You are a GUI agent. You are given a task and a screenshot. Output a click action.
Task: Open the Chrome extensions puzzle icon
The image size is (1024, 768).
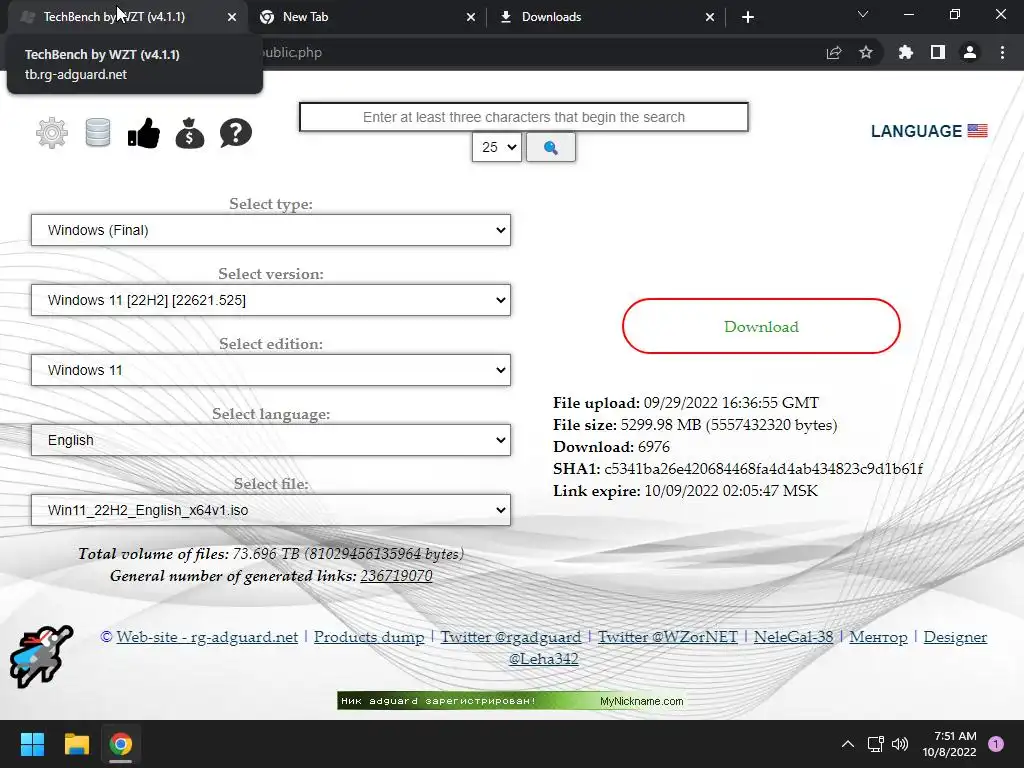[906, 52]
